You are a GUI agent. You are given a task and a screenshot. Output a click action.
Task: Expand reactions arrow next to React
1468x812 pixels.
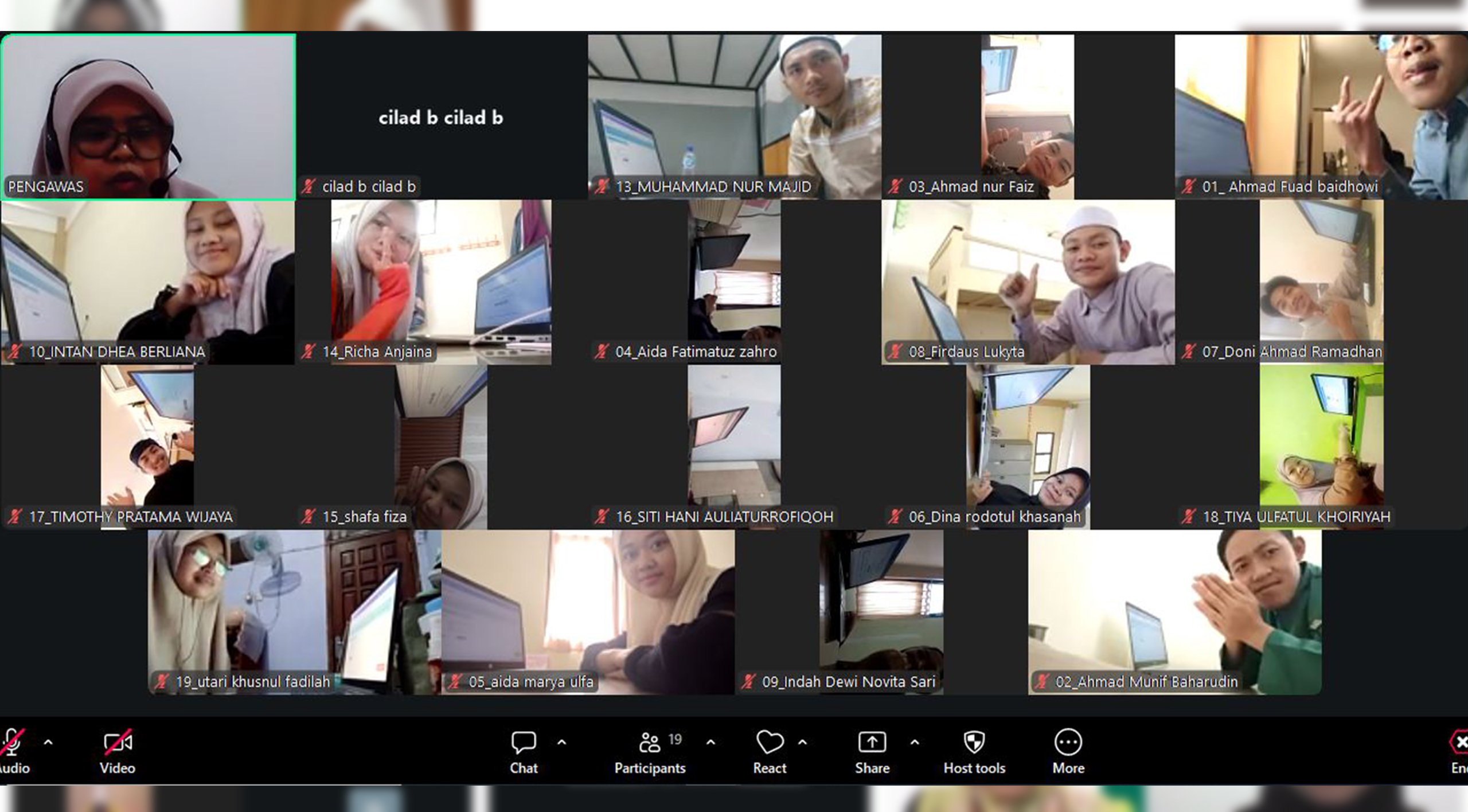point(802,743)
